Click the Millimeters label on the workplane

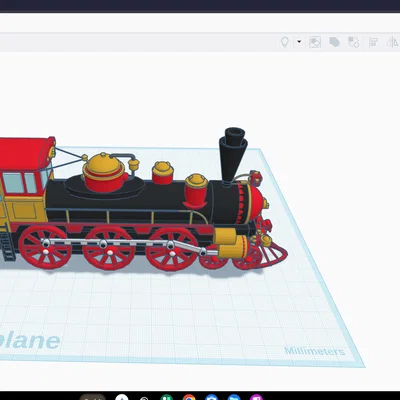point(314,351)
